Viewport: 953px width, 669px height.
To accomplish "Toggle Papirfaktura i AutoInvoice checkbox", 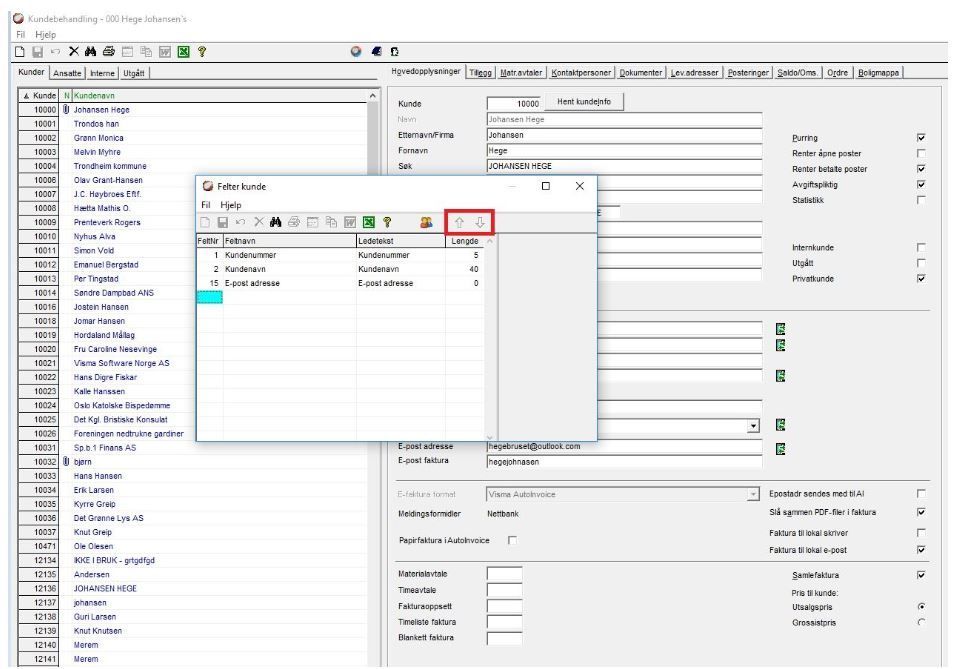I will [512, 540].
